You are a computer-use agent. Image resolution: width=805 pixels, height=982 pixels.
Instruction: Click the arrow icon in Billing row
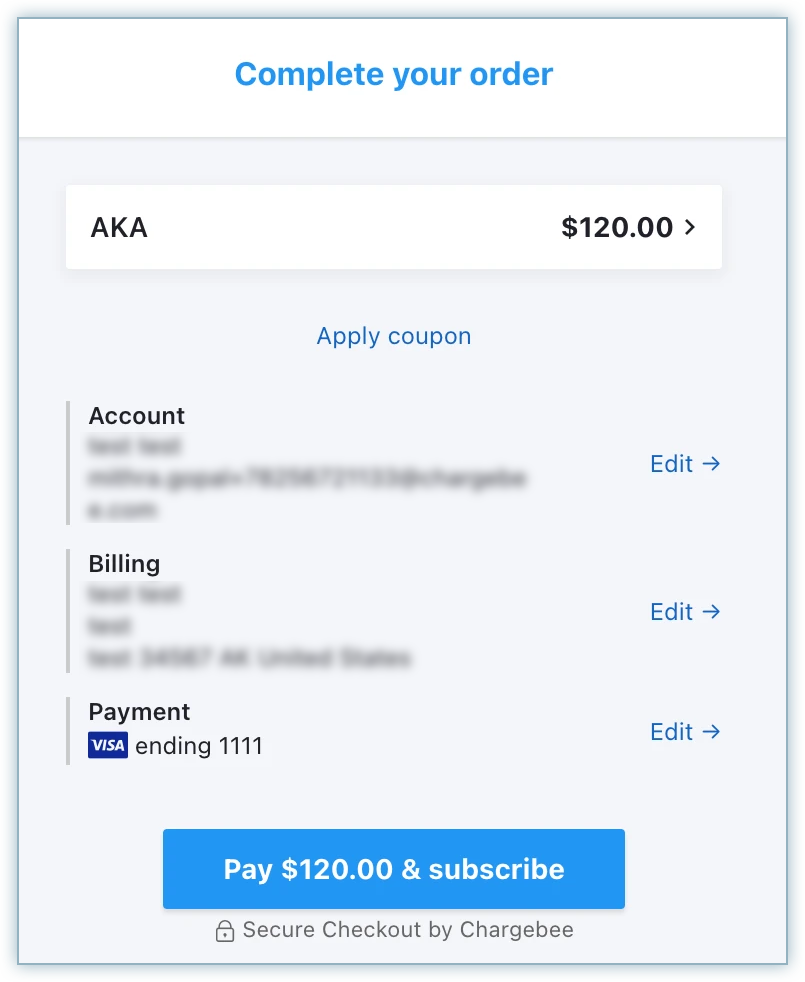point(711,612)
